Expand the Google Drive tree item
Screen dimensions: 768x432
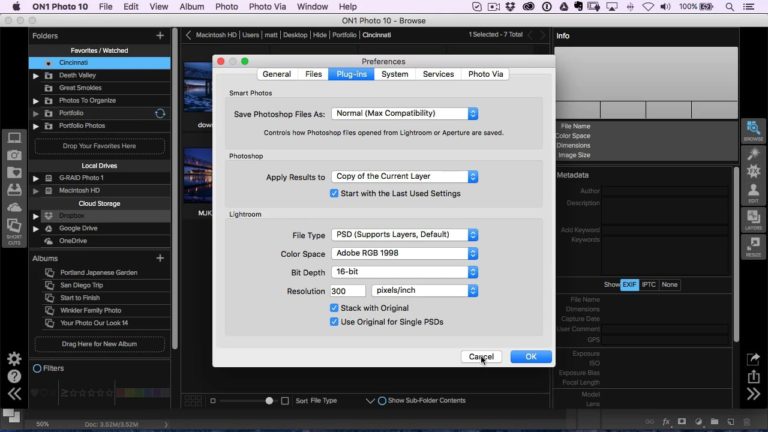coord(36,229)
